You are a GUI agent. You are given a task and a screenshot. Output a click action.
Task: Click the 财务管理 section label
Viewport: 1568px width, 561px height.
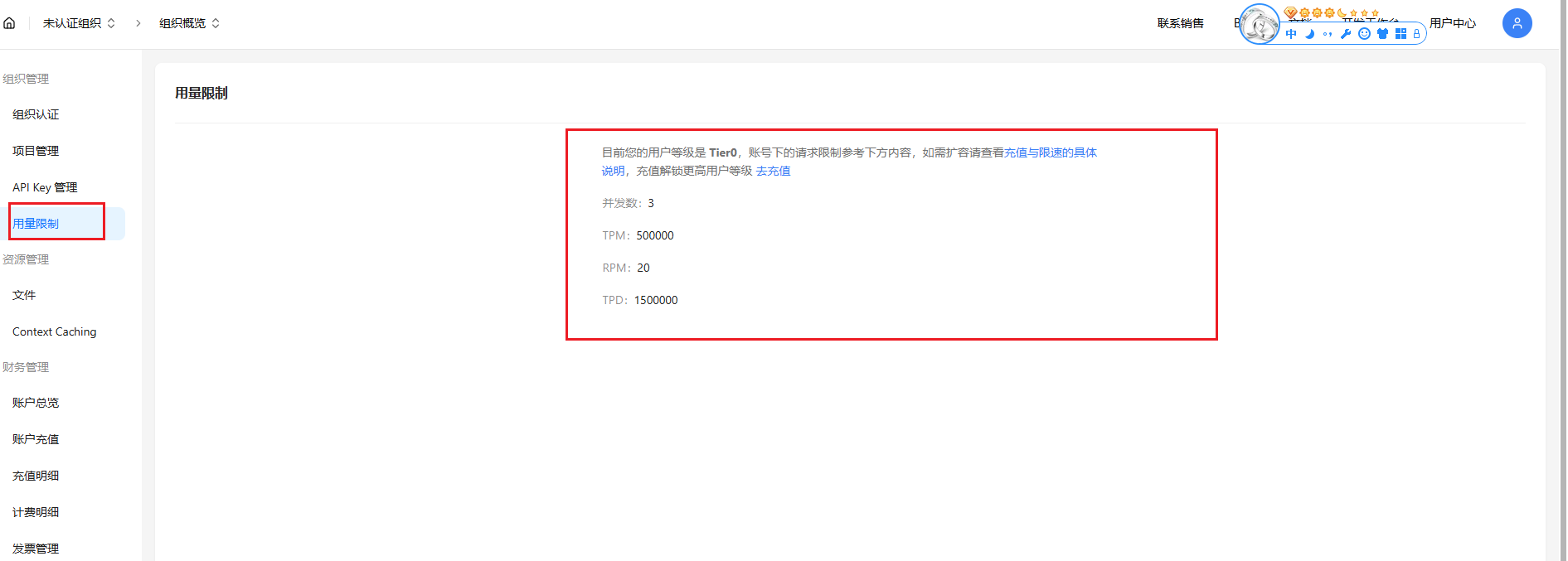[26, 367]
